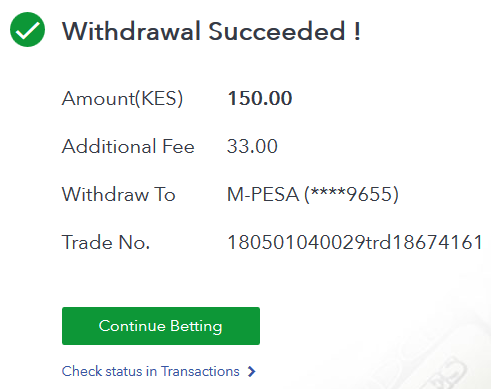Image resolution: width=491 pixels, height=389 pixels.
Task: Click the word Succeeded in the title
Action: 277,31
